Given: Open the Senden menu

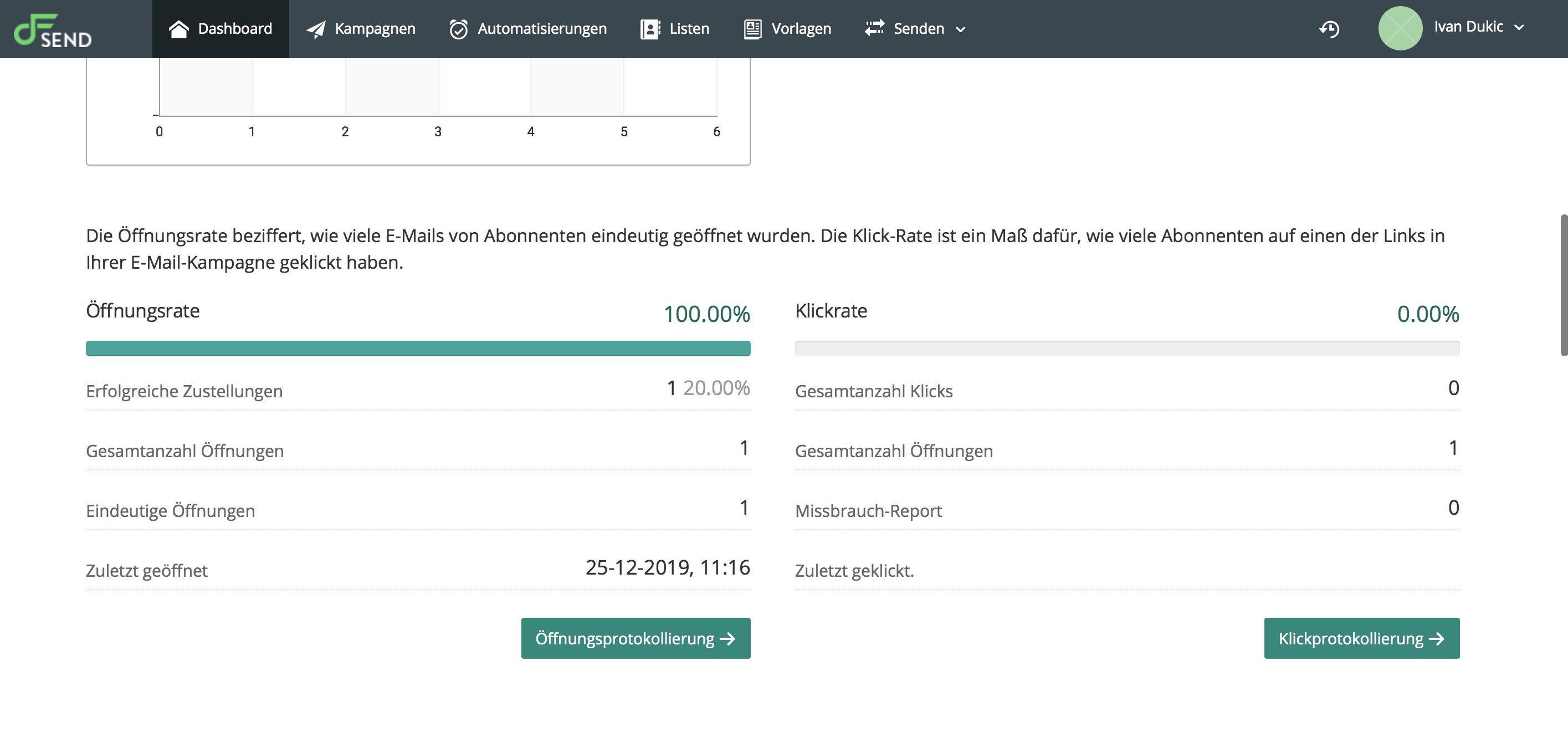Looking at the screenshot, I should pos(915,29).
